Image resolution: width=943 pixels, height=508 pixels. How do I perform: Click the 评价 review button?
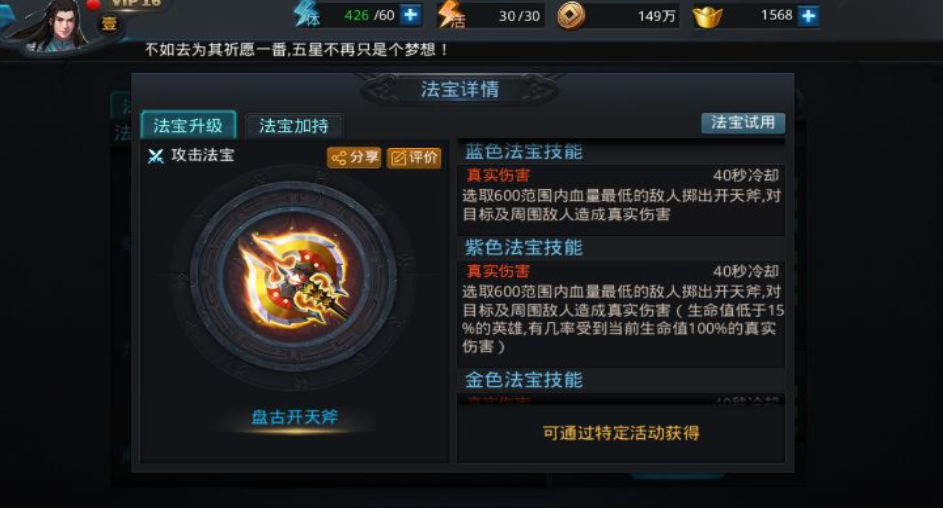[x=414, y=158]
